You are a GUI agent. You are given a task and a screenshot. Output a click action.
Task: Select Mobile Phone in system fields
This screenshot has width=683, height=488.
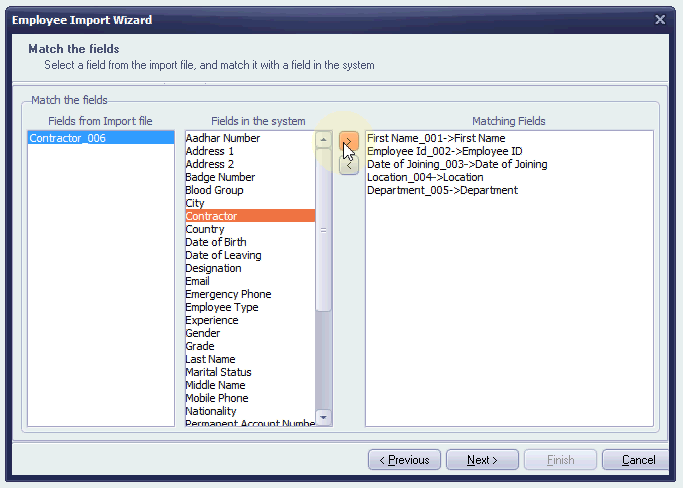250,398
